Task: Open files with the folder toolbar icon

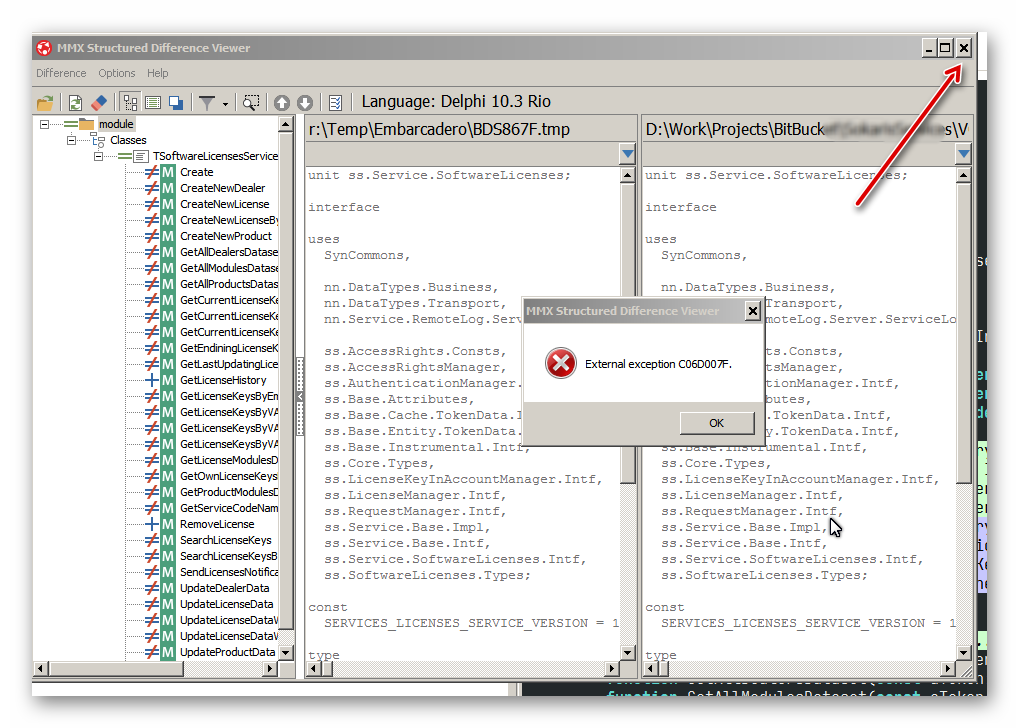Action: (45, 103)
